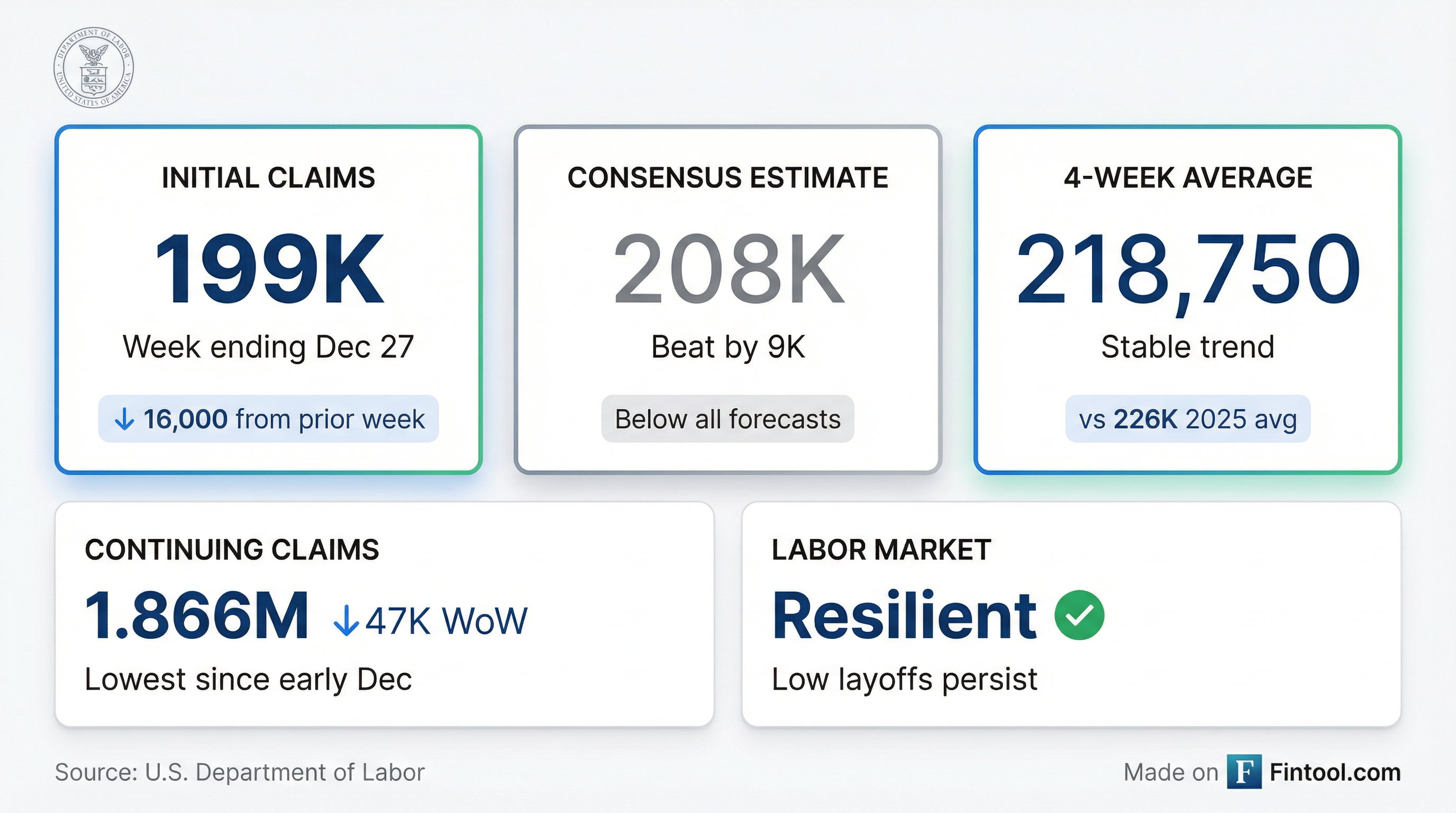
Task: Click the Fintool F logo icon
Action: tap(1244, 772)
